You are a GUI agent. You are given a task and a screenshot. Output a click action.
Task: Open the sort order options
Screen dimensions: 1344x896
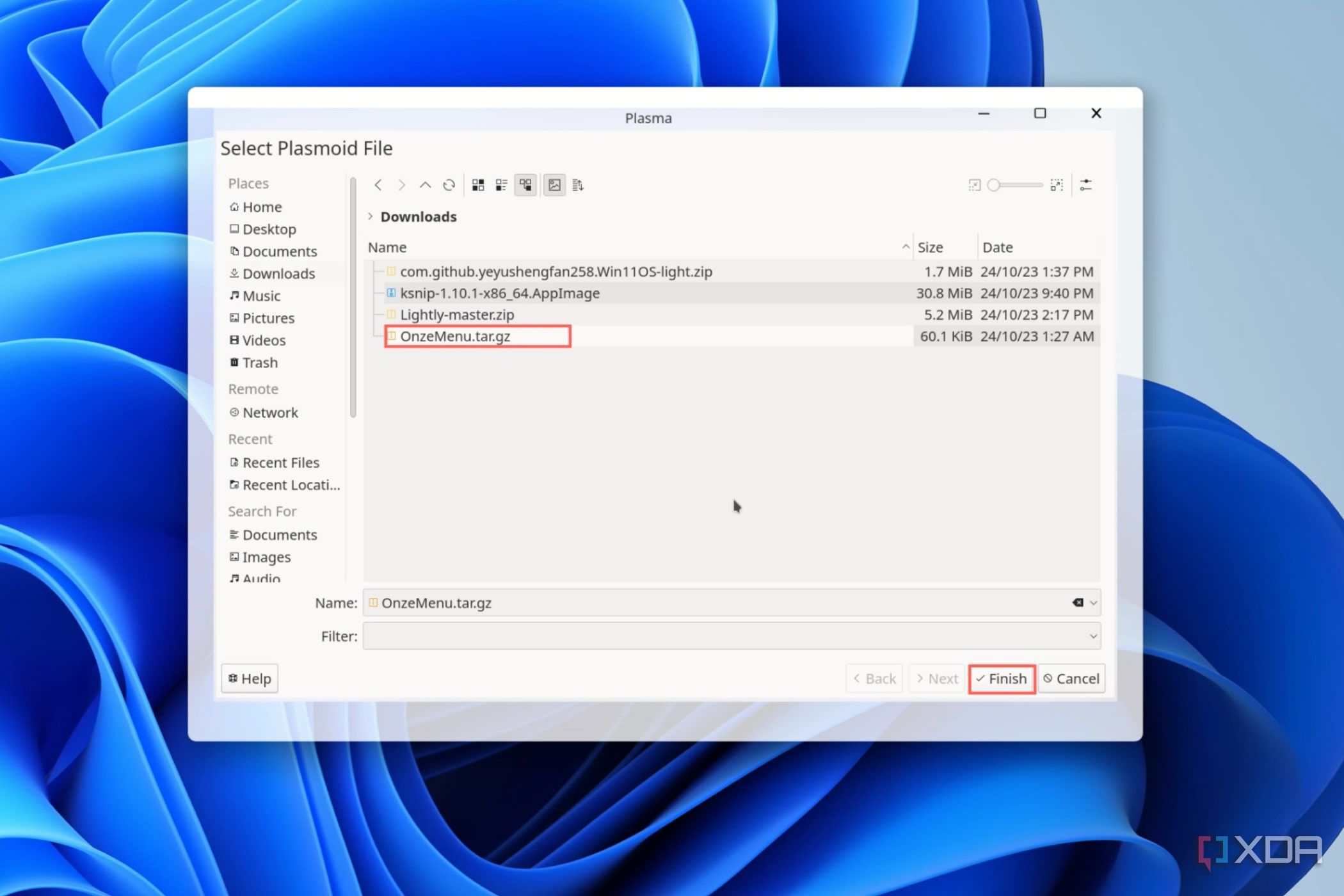(578, 185)
